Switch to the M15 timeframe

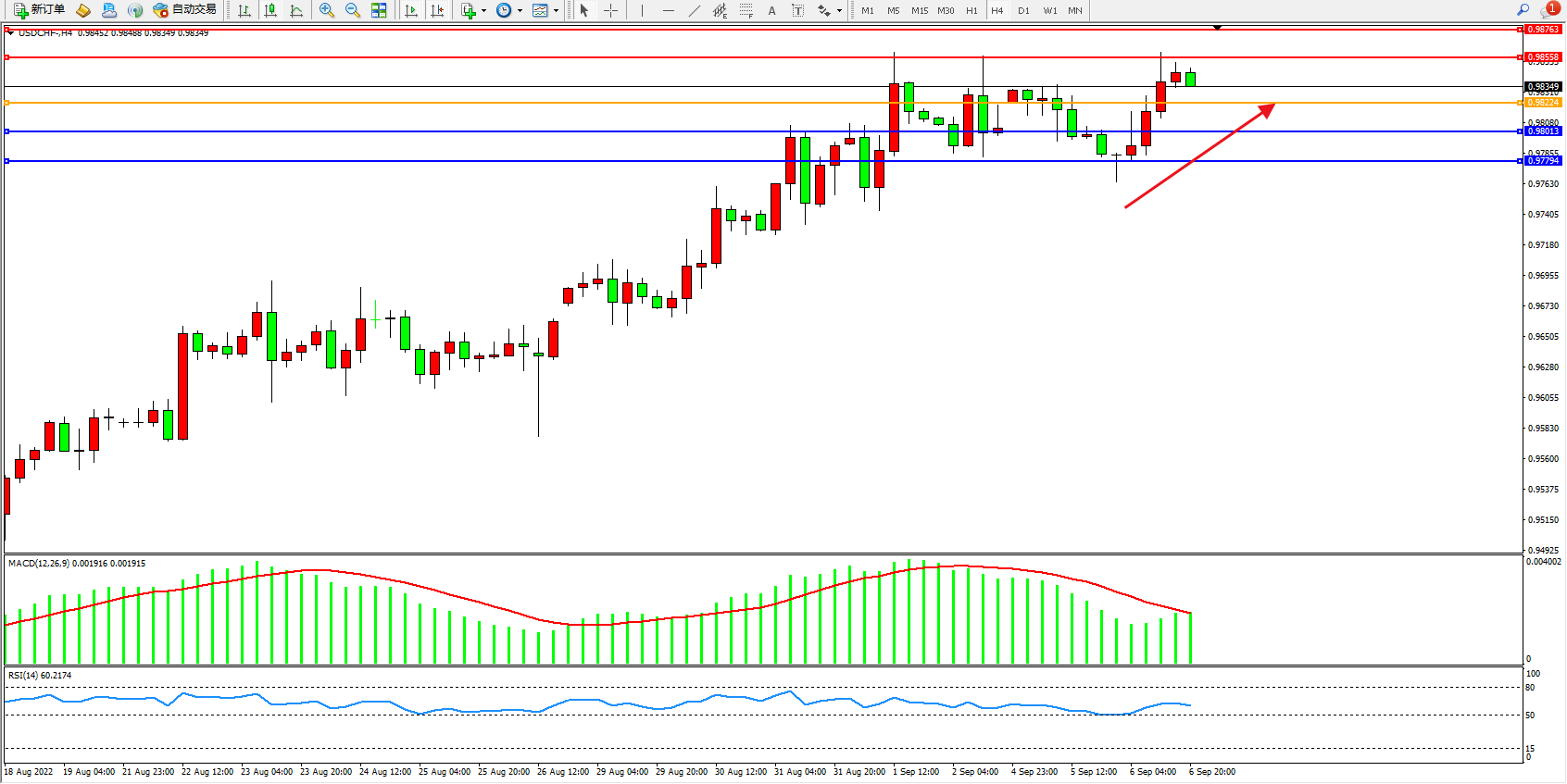[x=919, y=10]
